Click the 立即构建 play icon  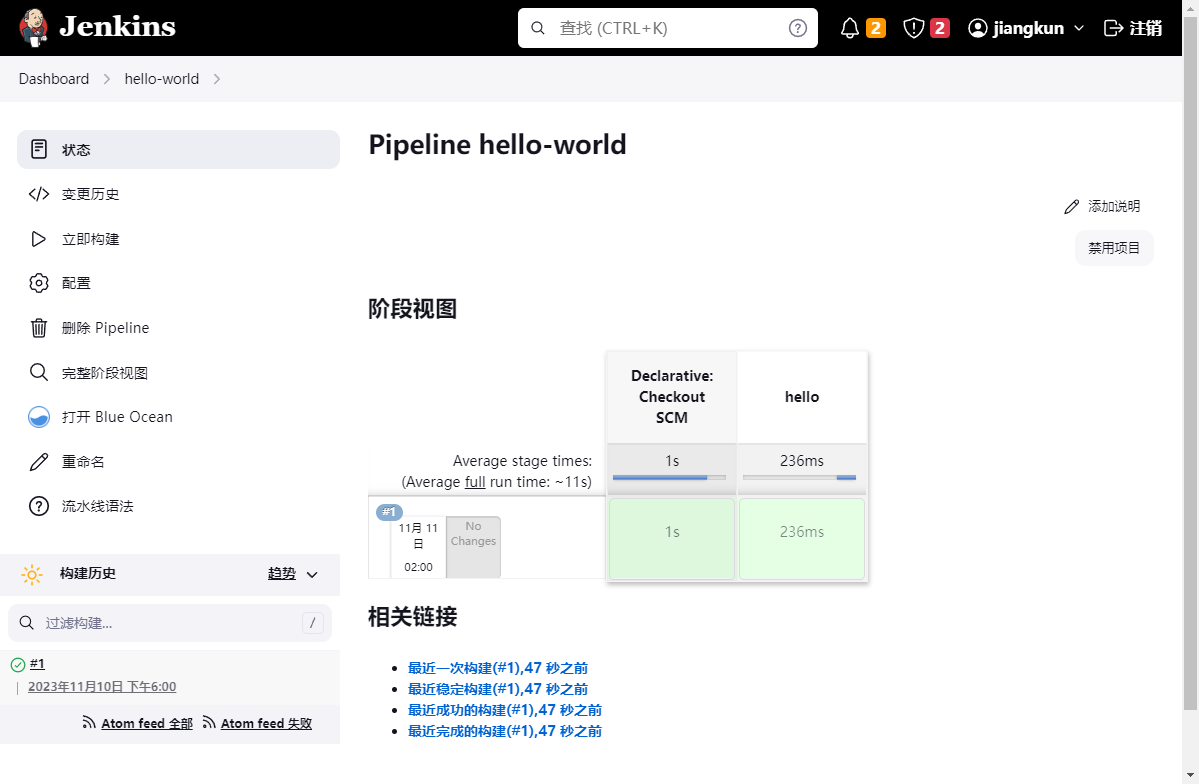pos(38,239)
